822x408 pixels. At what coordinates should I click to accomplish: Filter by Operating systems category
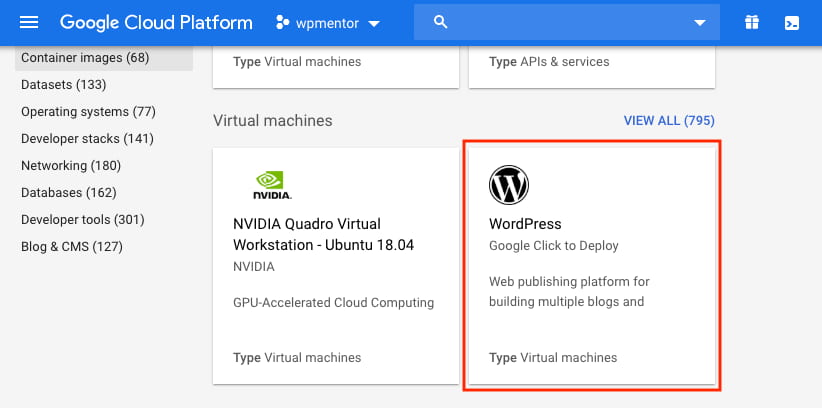(x=88, y=112)
